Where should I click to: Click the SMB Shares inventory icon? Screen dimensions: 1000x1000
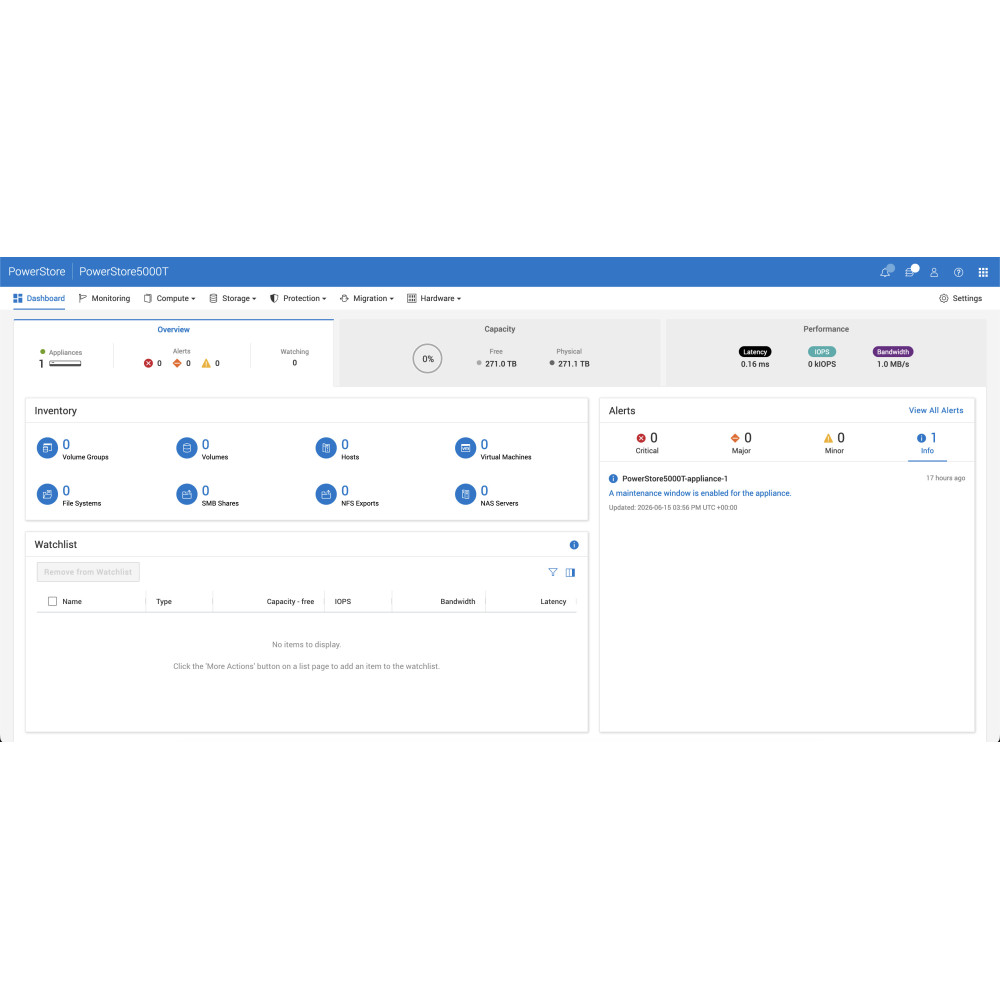(x=187, y=494)
